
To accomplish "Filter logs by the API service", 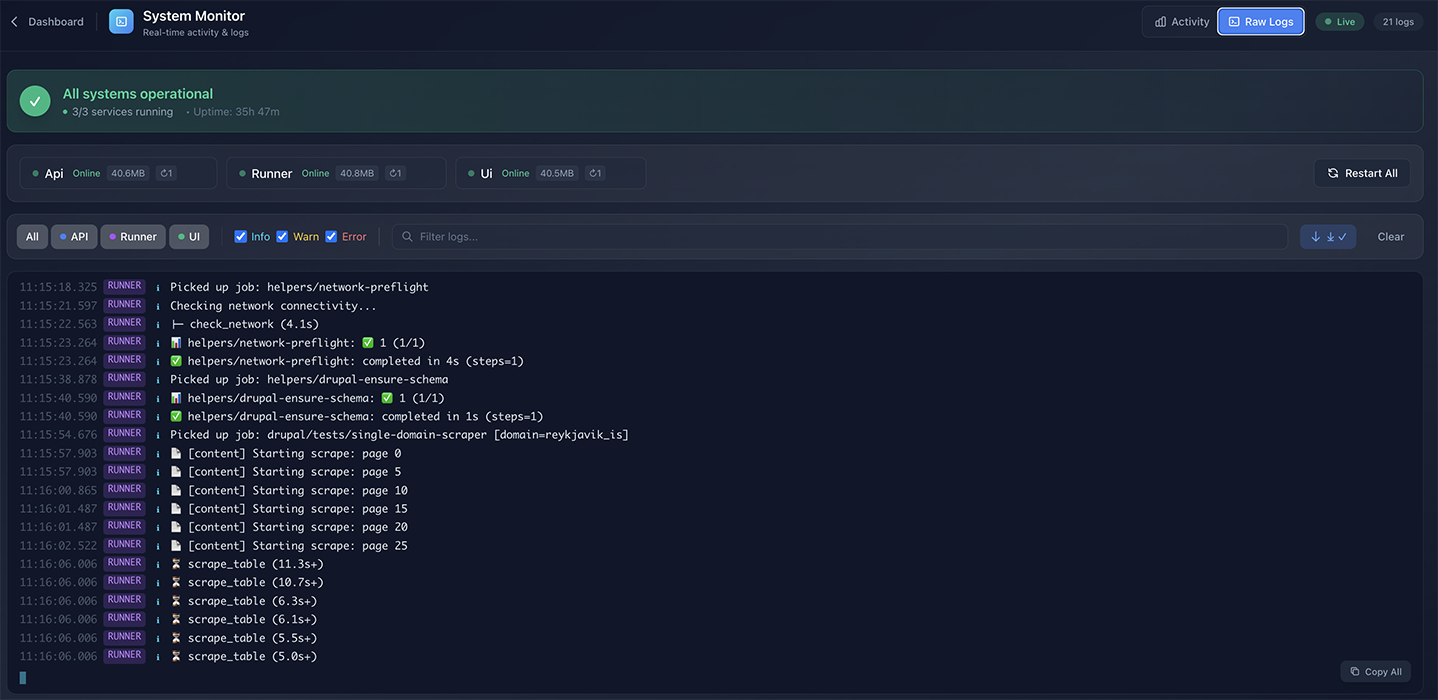I will tap(74, 237).
